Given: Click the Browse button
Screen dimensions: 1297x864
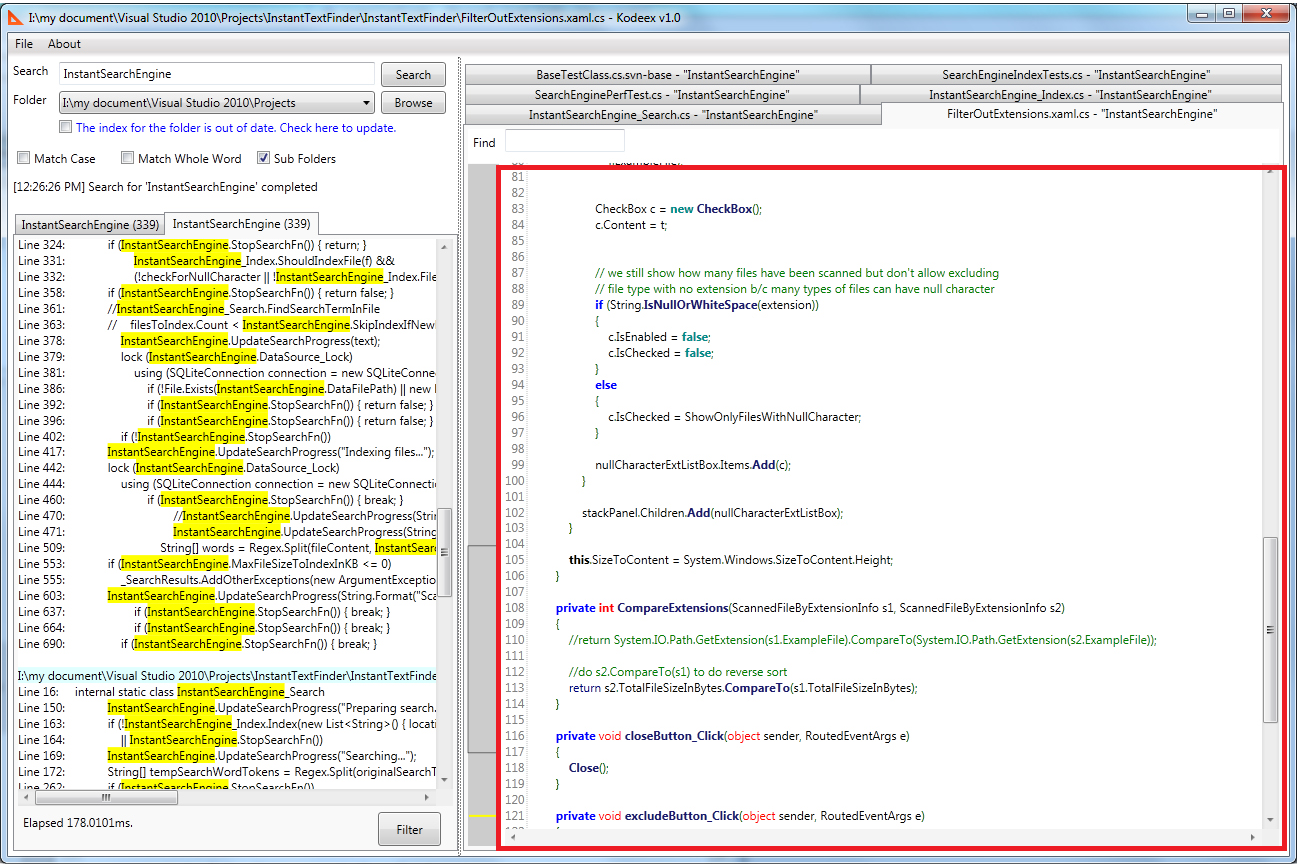Looking at the screenshot, I should 413,103.
